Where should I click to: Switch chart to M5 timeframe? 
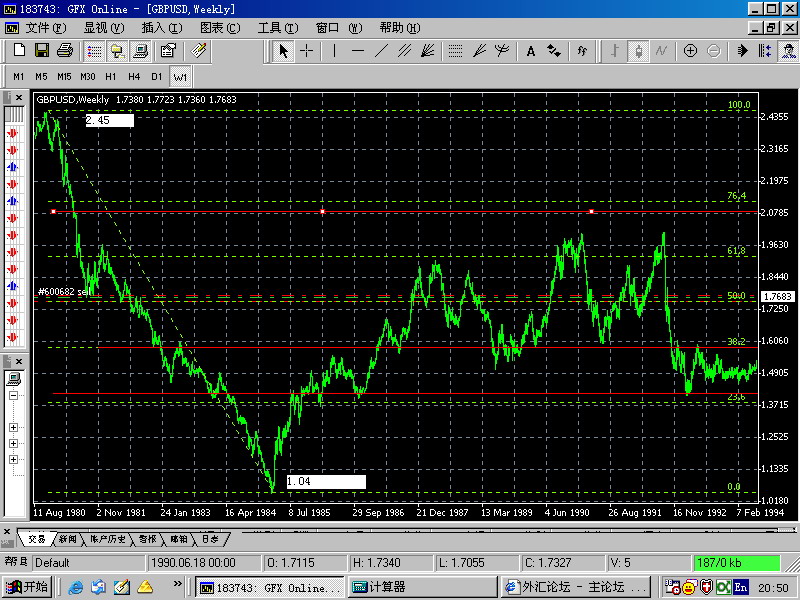(41, 77)
